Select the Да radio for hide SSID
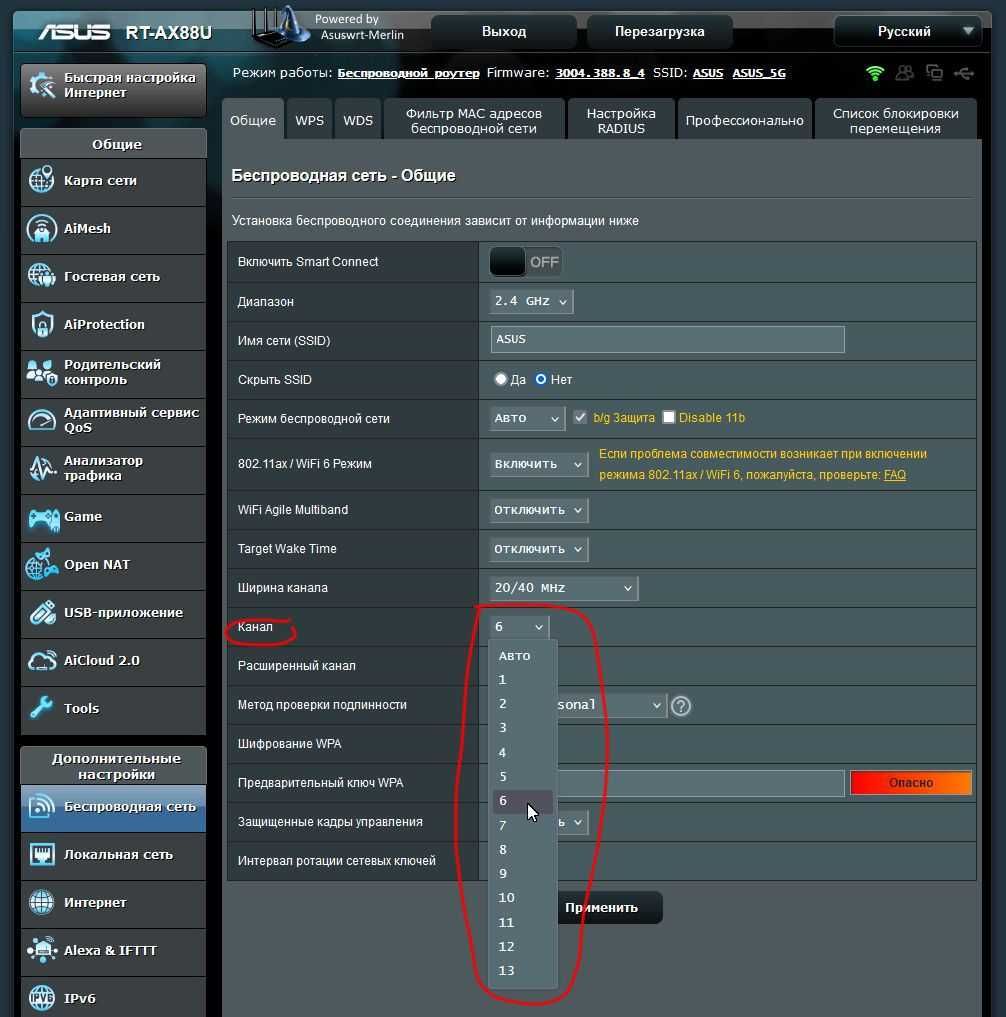1006x1017 pixels. click(x=500, y=379)
